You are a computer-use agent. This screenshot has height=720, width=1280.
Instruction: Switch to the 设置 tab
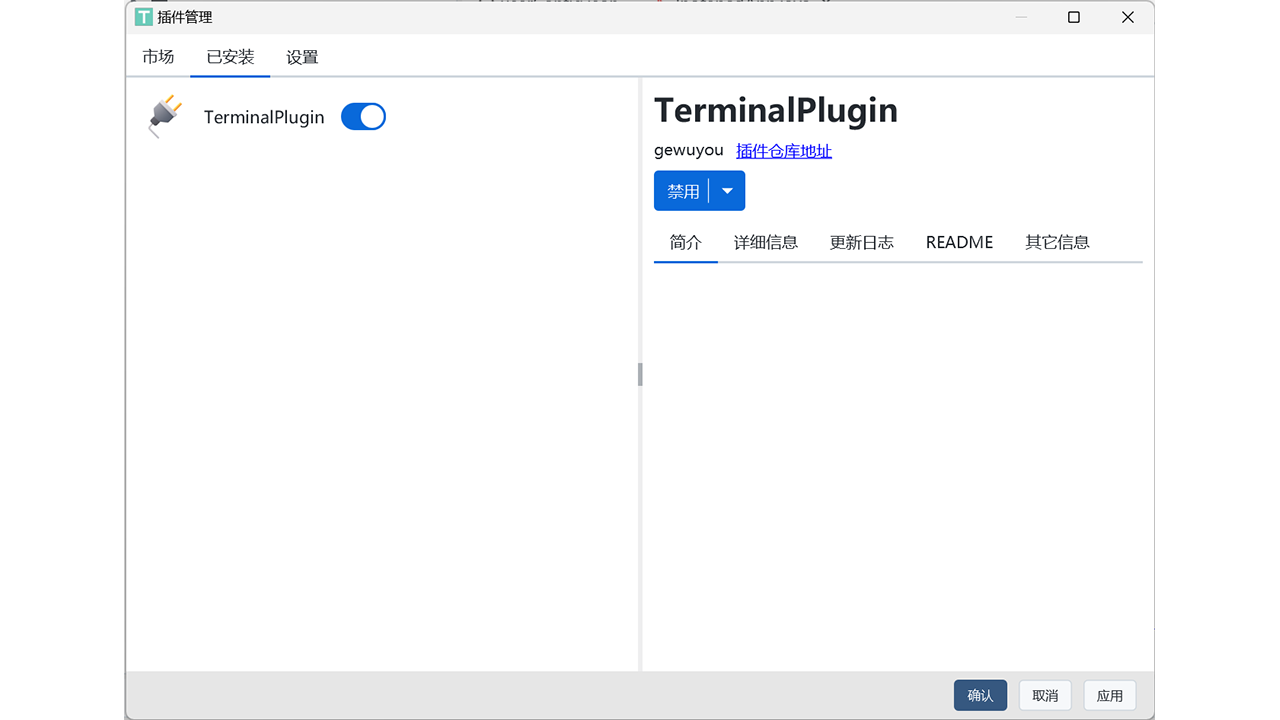pos(301,57)
